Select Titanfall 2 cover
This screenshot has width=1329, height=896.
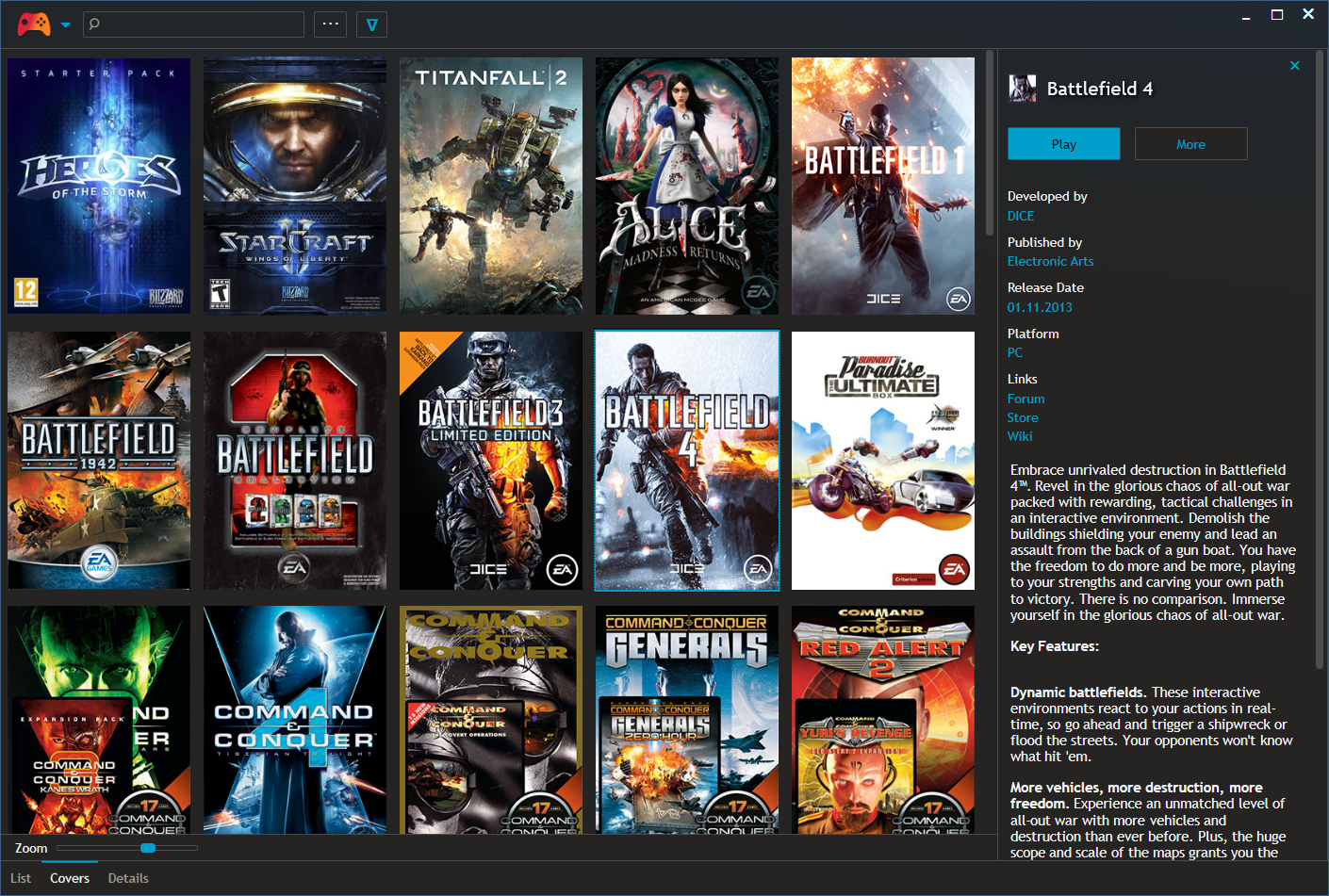click(491, 187)
